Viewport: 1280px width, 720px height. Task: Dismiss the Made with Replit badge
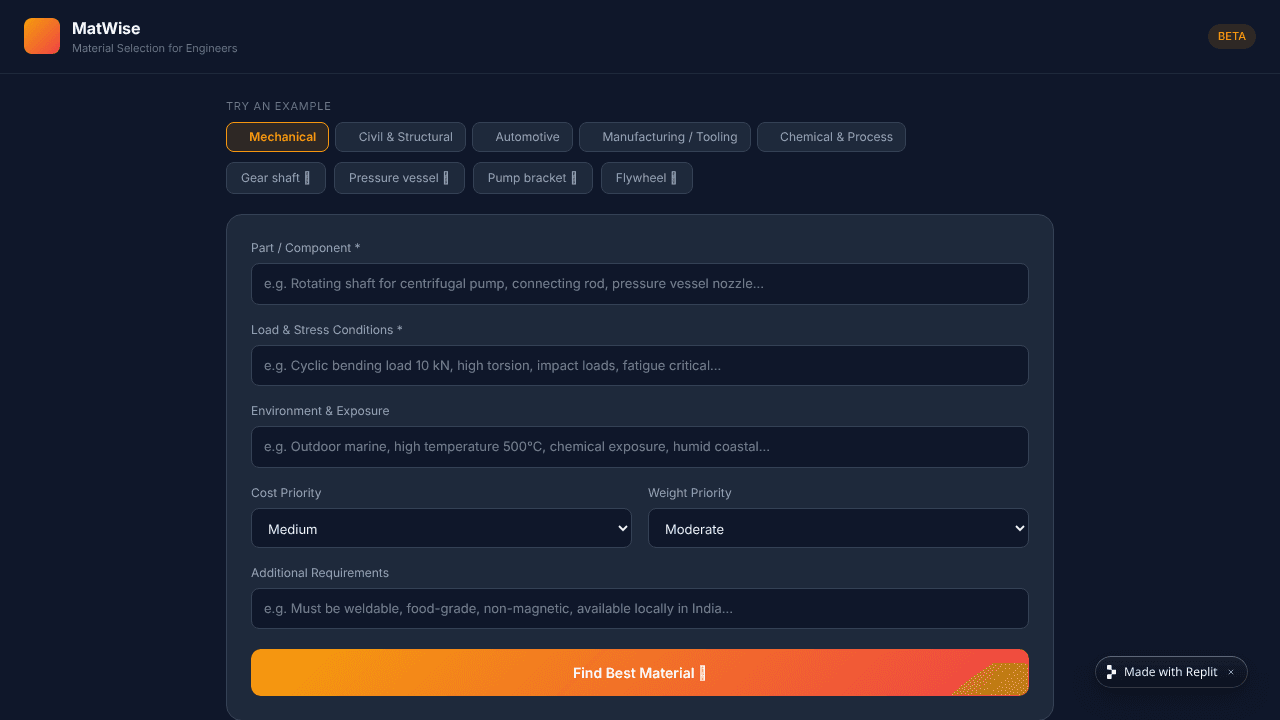click(x=1231, y=672)
